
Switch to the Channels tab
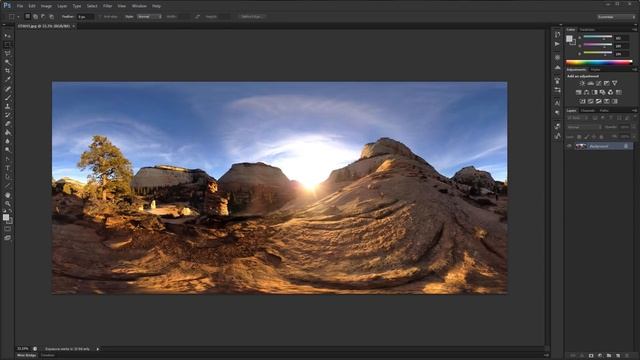[x=588, y=111]
